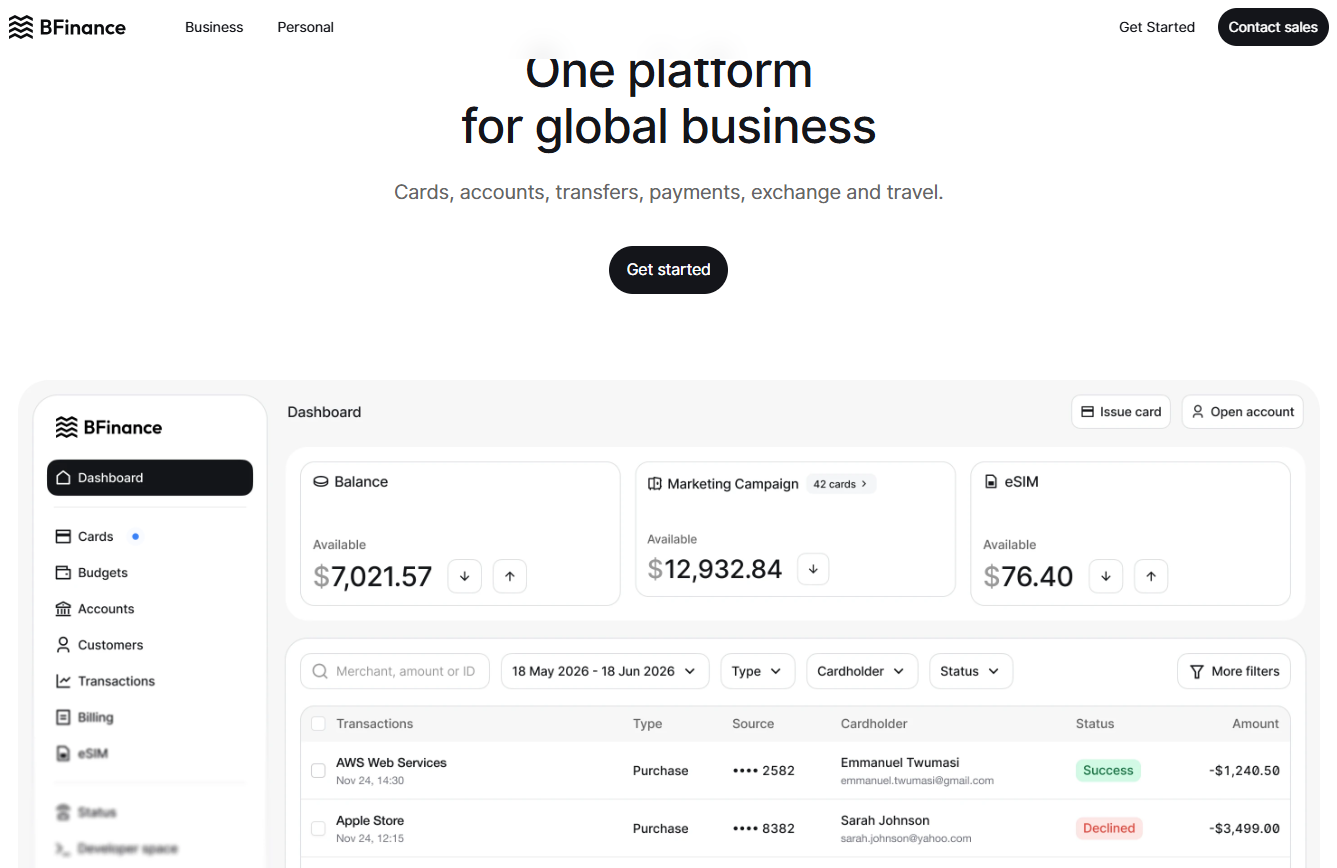The image size is (1337, 868).
Task: Click the Marketing Campaign book icon
Action: coord(655,483)
